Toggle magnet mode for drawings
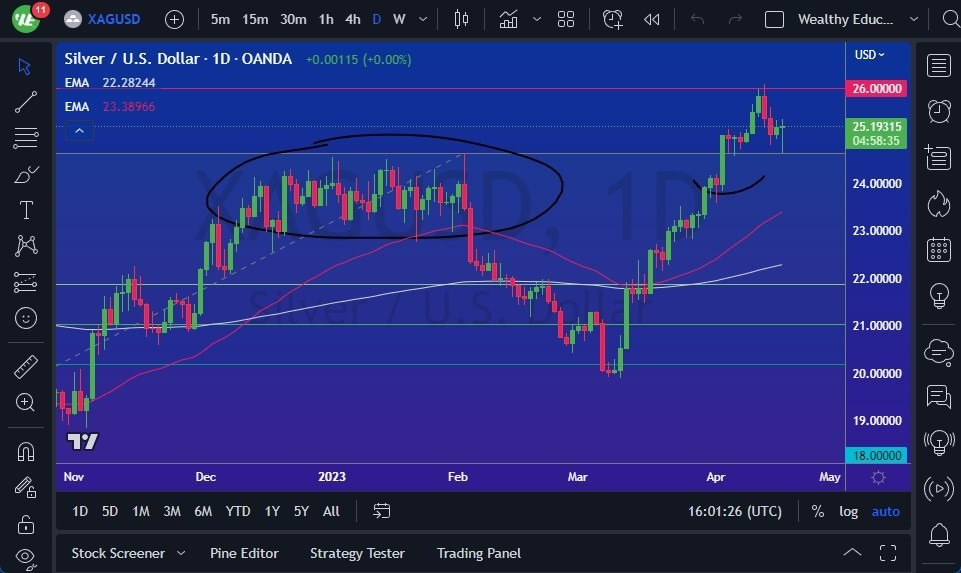The height and width of the screenshot is (573, 961). click(x=25, y=452)
